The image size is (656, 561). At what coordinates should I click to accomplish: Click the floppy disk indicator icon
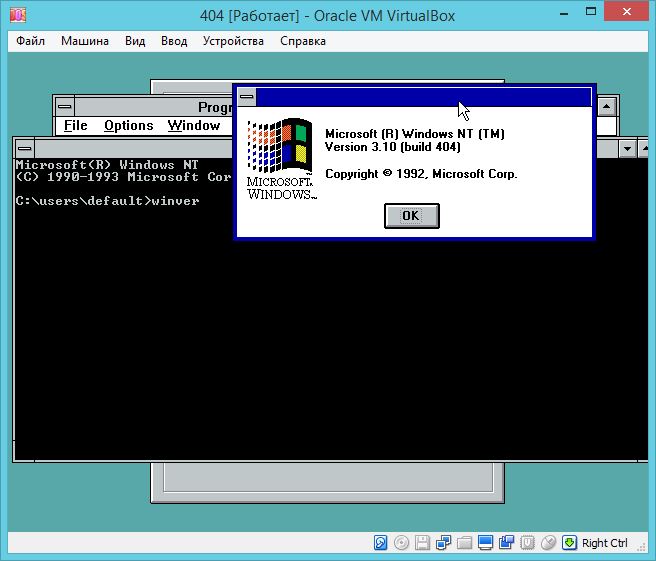(x=422, y=543)
